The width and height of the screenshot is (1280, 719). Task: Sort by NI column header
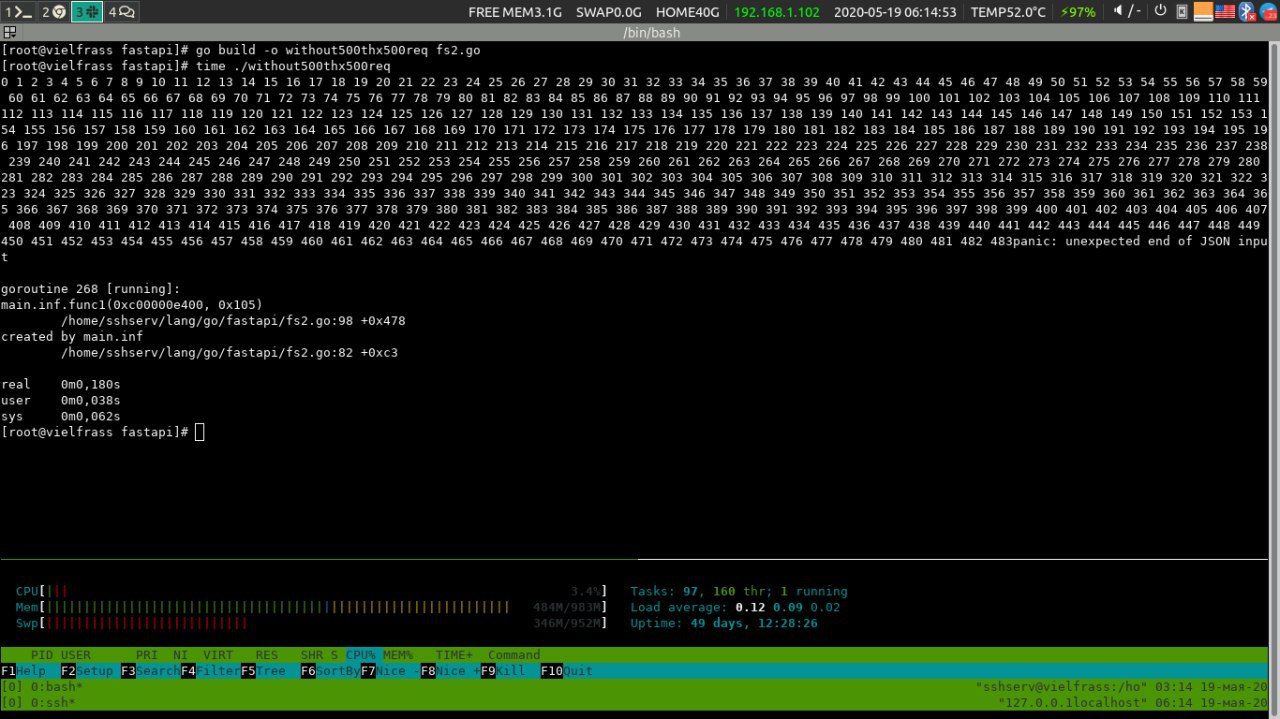(180, 655)
